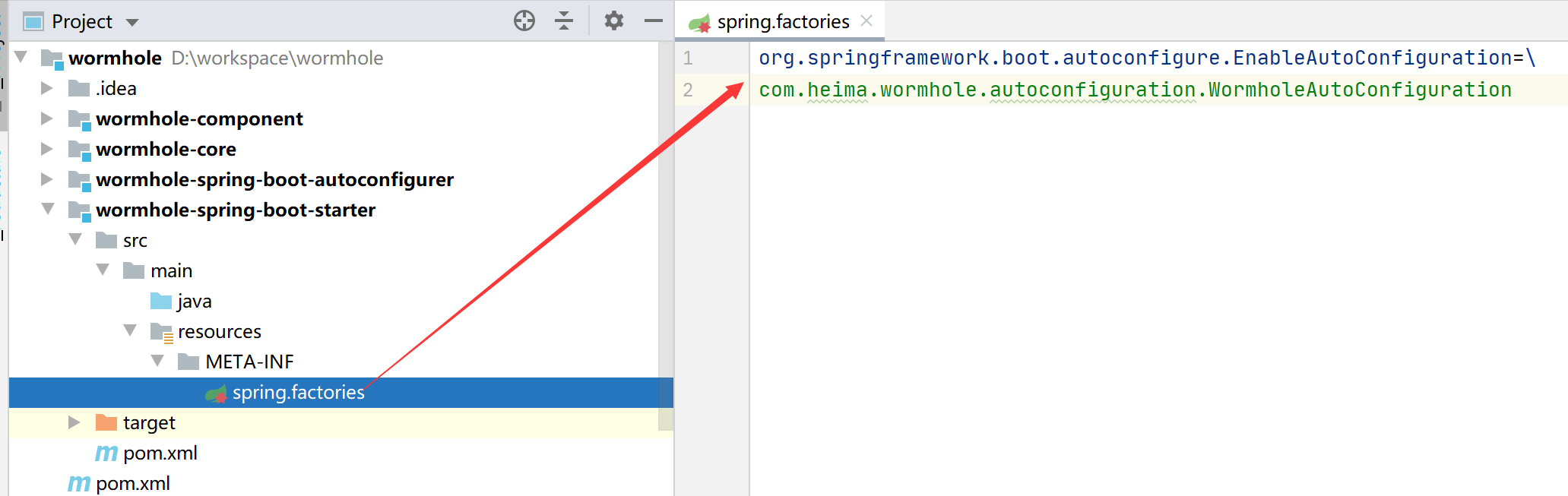Expand the target folder arrow
The height and width of the screenshot is (496, 1568).
pyautogui.click(x=74, y=422)
